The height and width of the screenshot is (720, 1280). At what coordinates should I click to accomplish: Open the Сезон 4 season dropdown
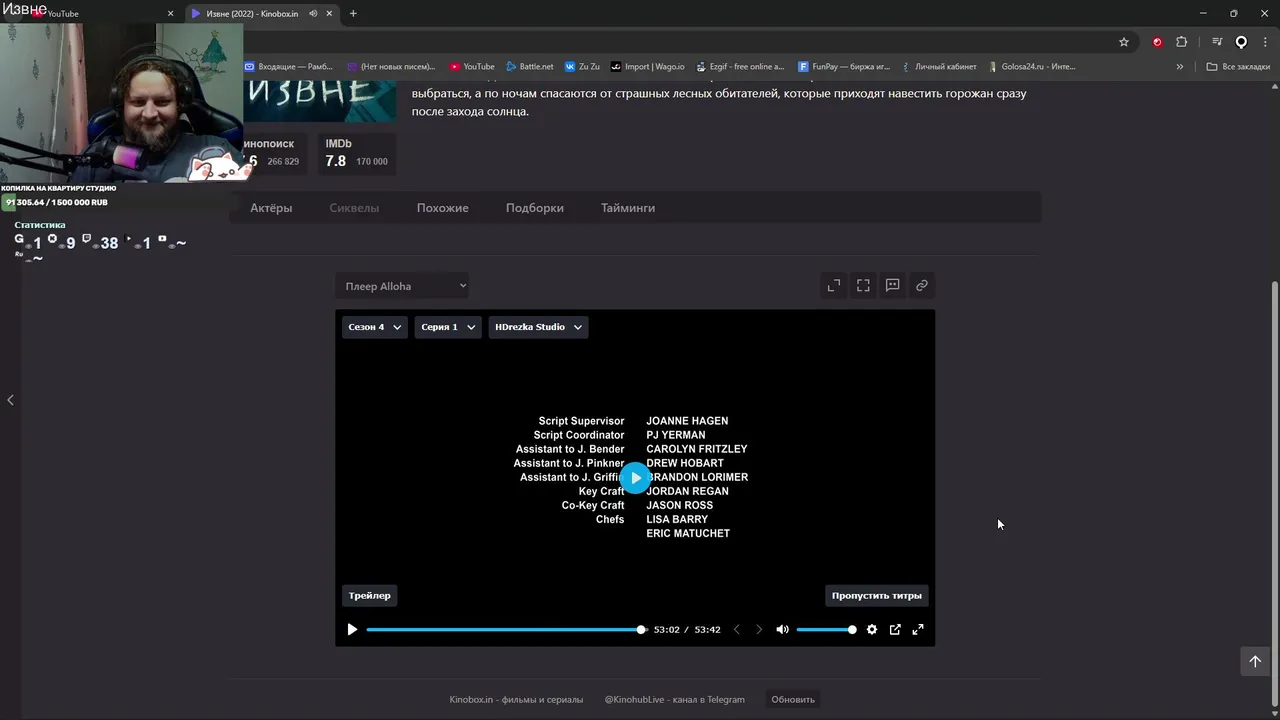click(375, 327)
